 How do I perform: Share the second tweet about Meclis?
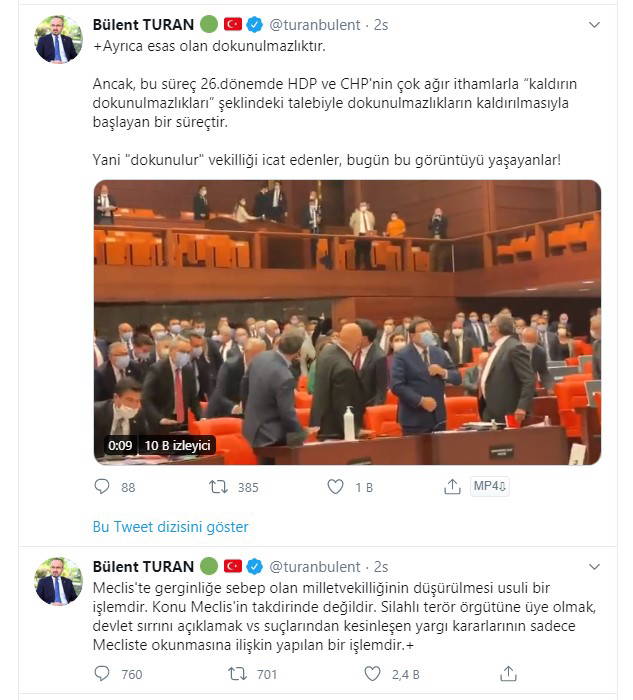point(508,673)
